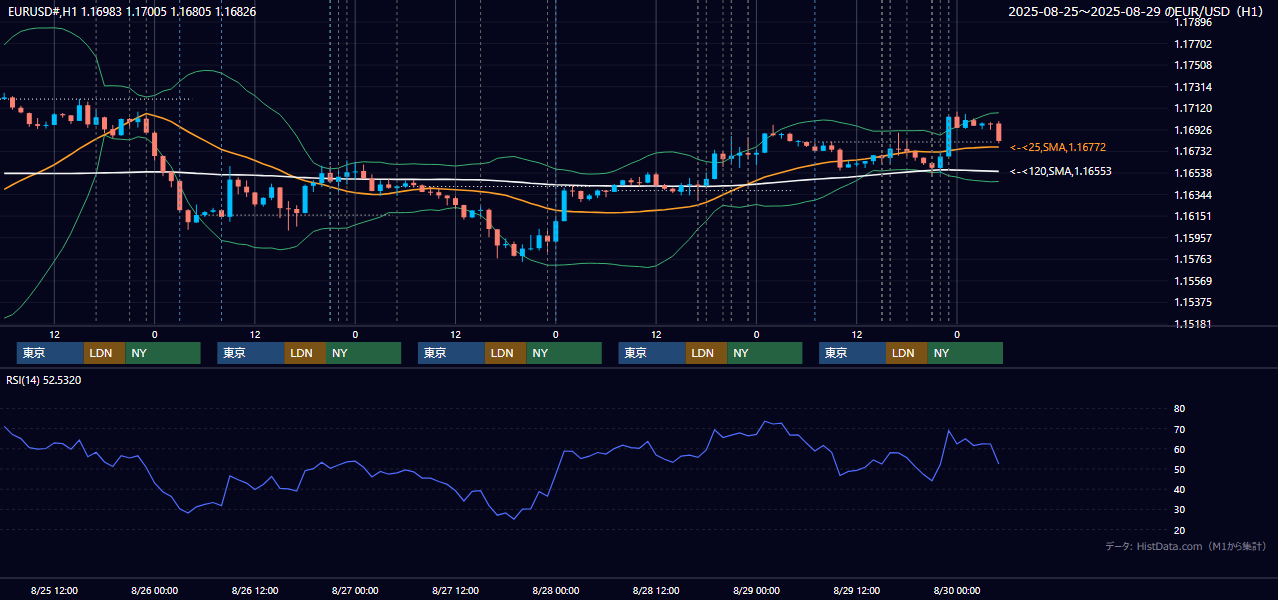Image resolution: width=1278 pixels, height=600 pixels.
Task: Click price axis value 1.17896
Action: (x=1192, y=22)
